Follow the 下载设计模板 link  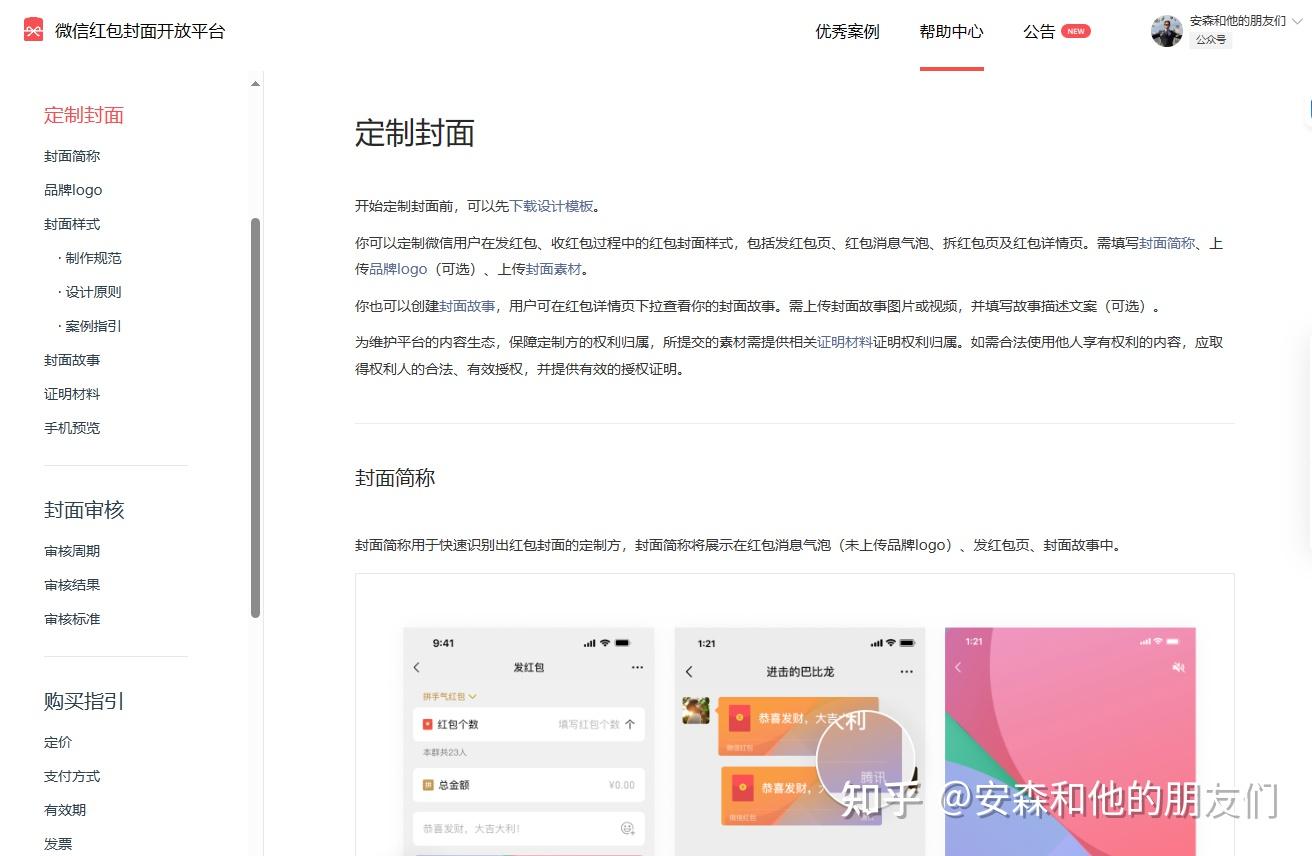(552, 206)
